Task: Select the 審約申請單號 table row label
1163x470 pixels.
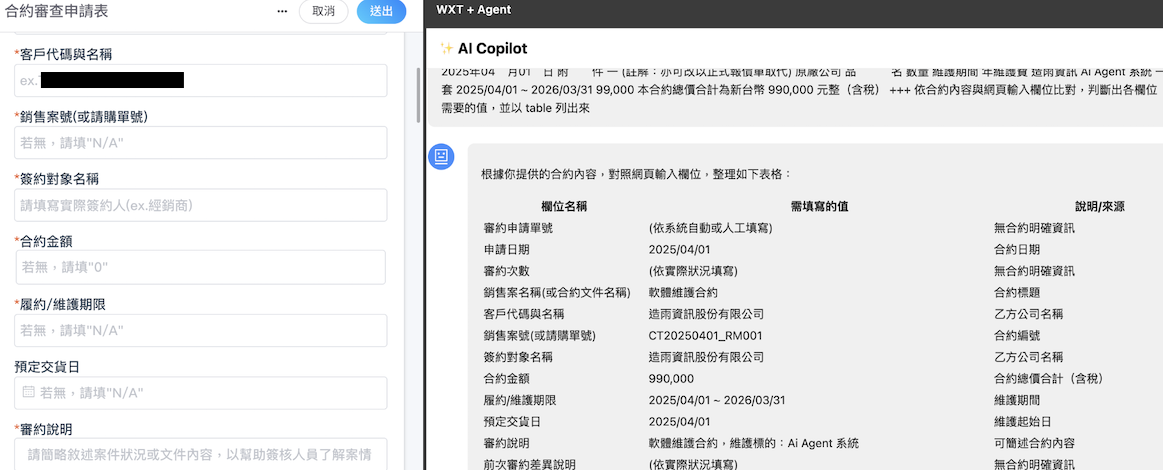Action: (518, 228)
